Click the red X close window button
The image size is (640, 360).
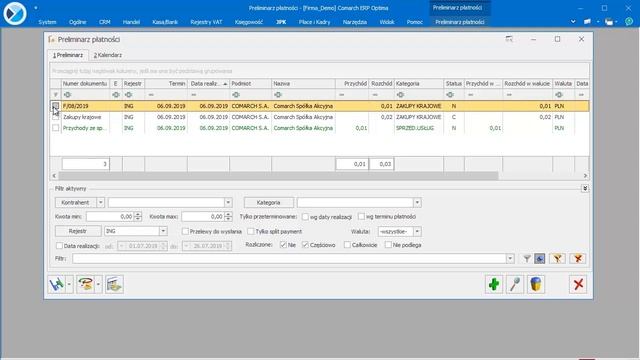click(578, 284)
